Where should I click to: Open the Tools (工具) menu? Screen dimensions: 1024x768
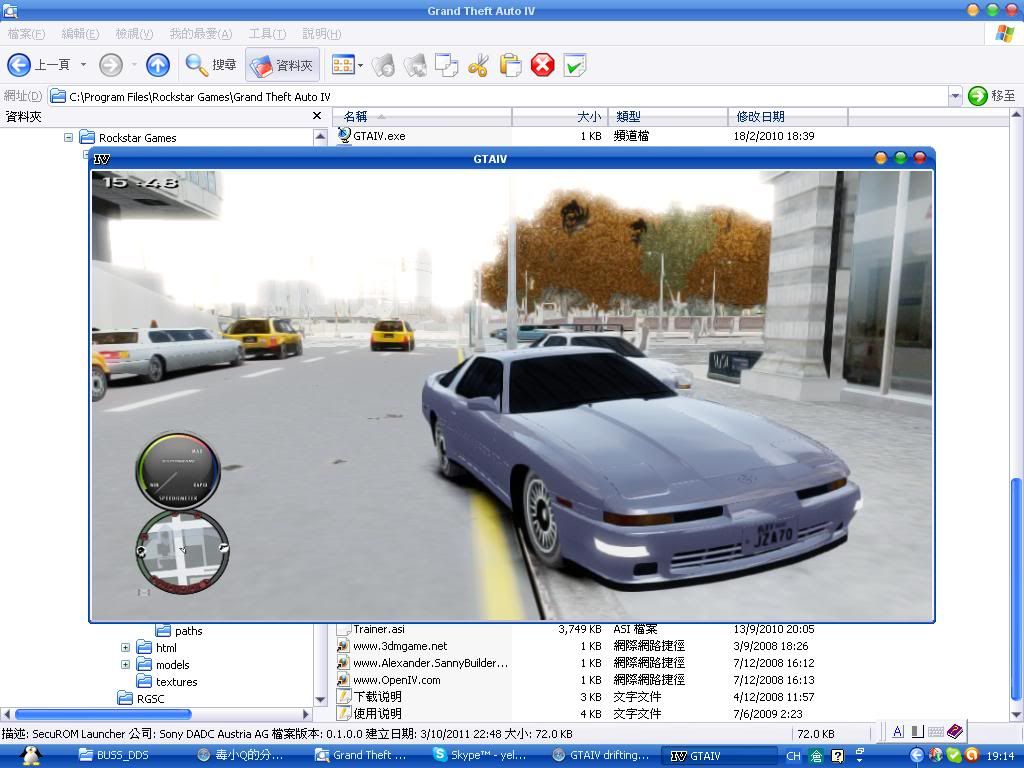click(266, 34)
